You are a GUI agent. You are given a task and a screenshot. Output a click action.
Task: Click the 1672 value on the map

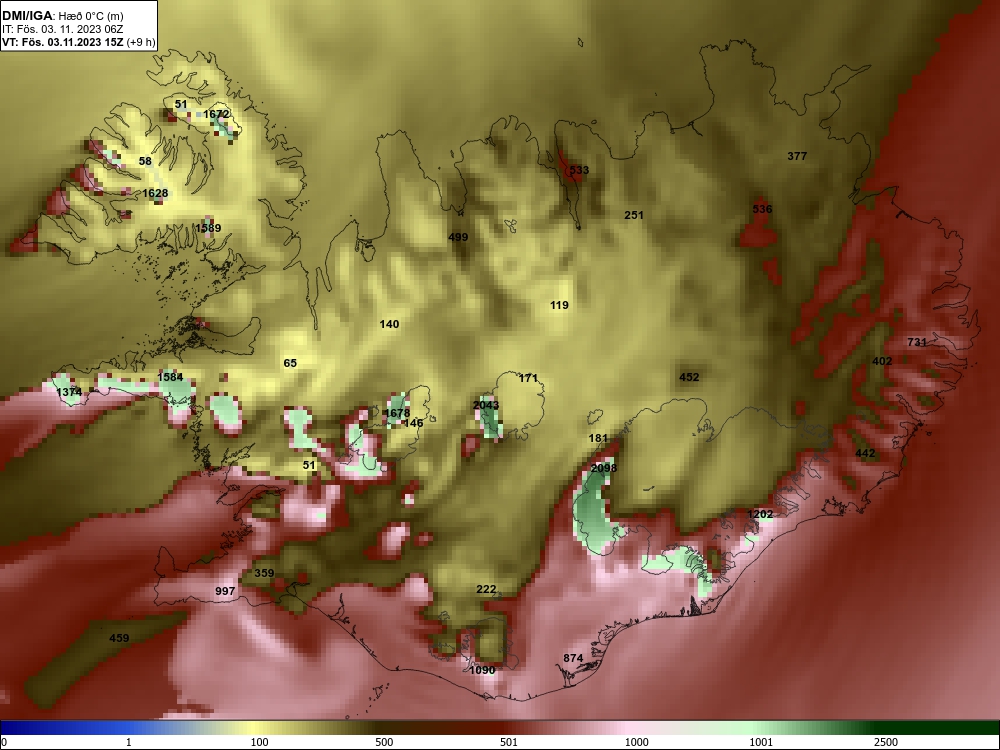(216, 114)
